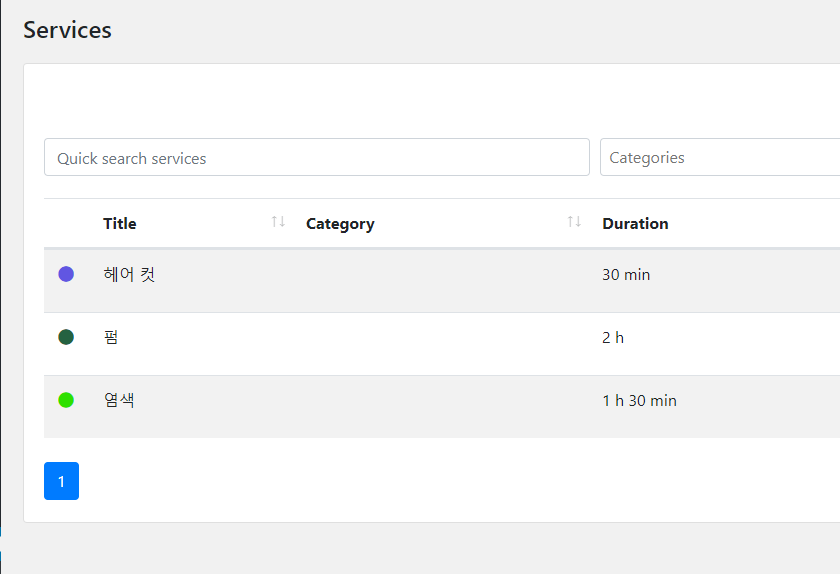This screenshot has width=840, height=574.
Task: Click the empty Category cell of 염색 row
Action: tap(440, 400)
